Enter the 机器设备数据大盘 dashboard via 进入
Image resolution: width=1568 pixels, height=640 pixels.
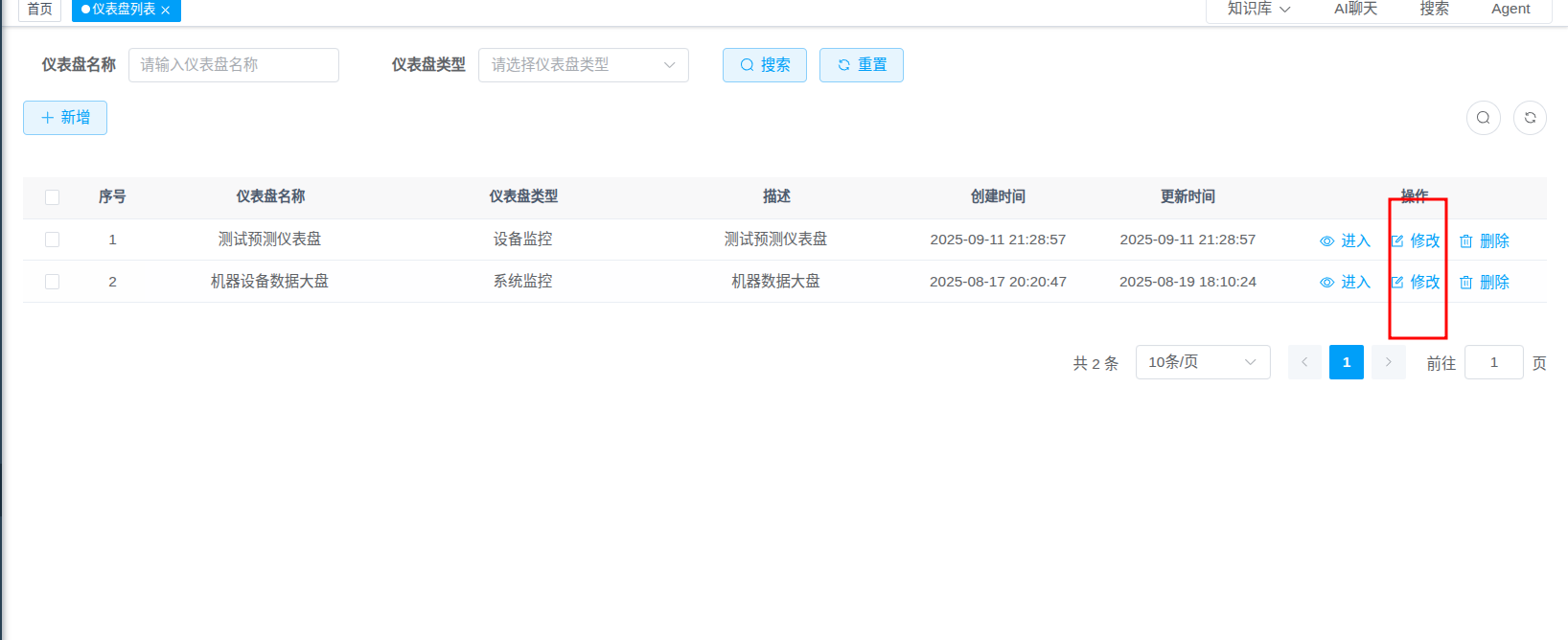click(1346, 282)
